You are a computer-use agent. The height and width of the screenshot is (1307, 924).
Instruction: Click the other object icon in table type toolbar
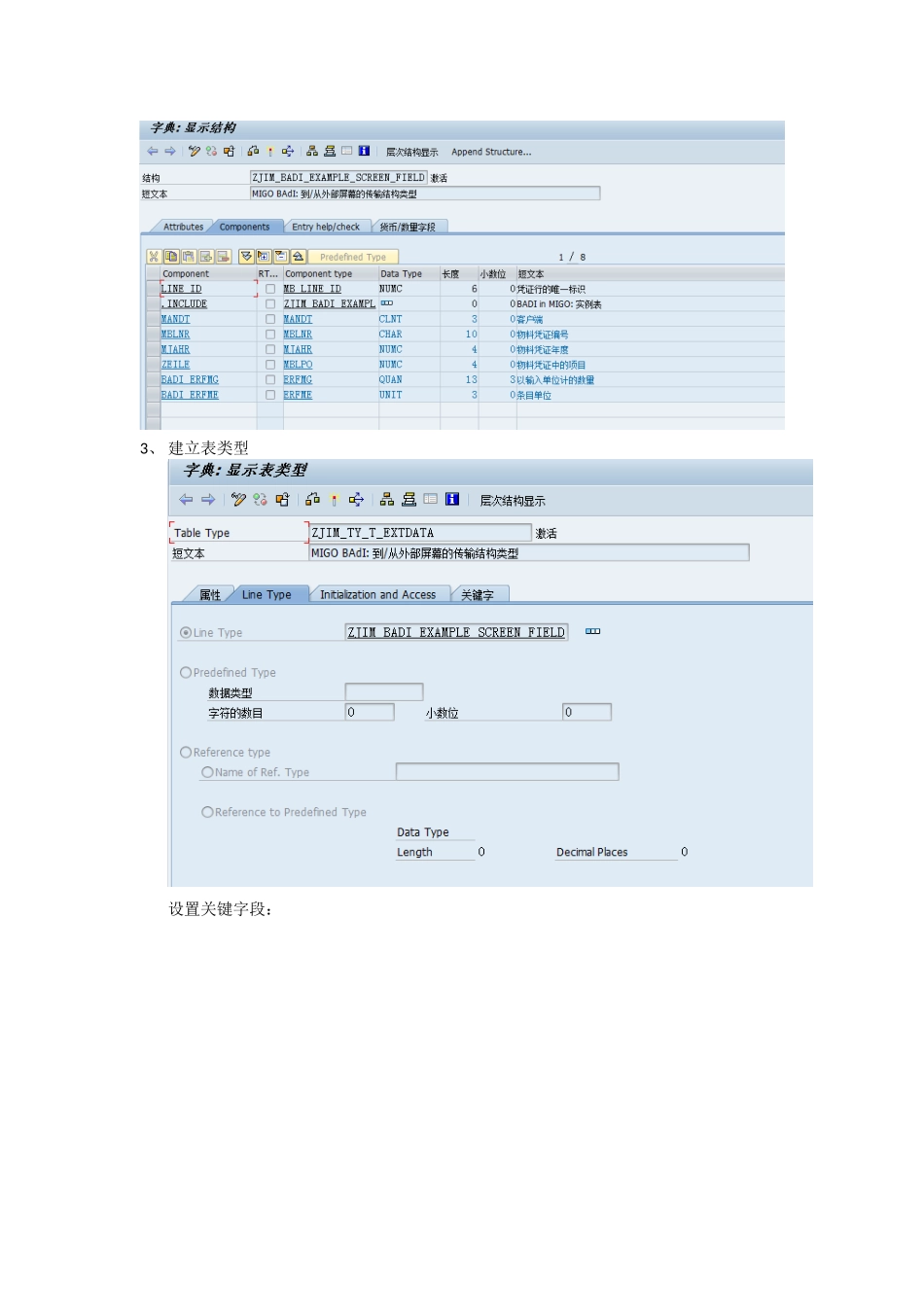[282, 500]
